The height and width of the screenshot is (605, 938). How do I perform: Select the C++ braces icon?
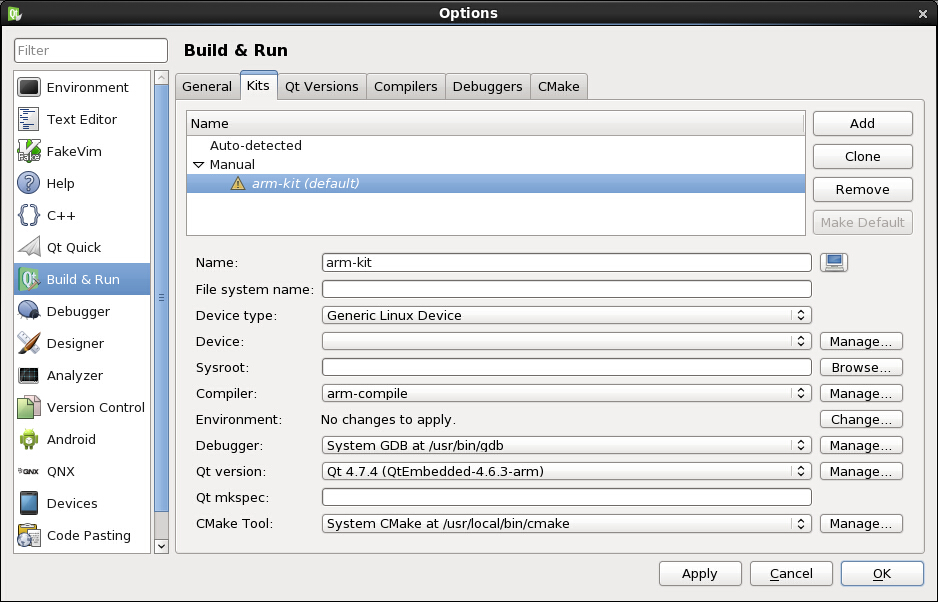pos(29,216)
